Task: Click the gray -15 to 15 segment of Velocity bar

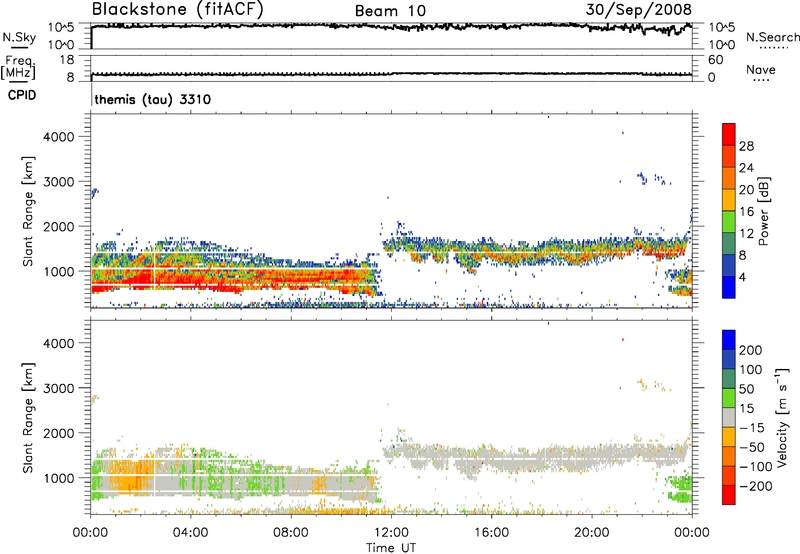Action: pyautogui.click(x=729, y=417)
